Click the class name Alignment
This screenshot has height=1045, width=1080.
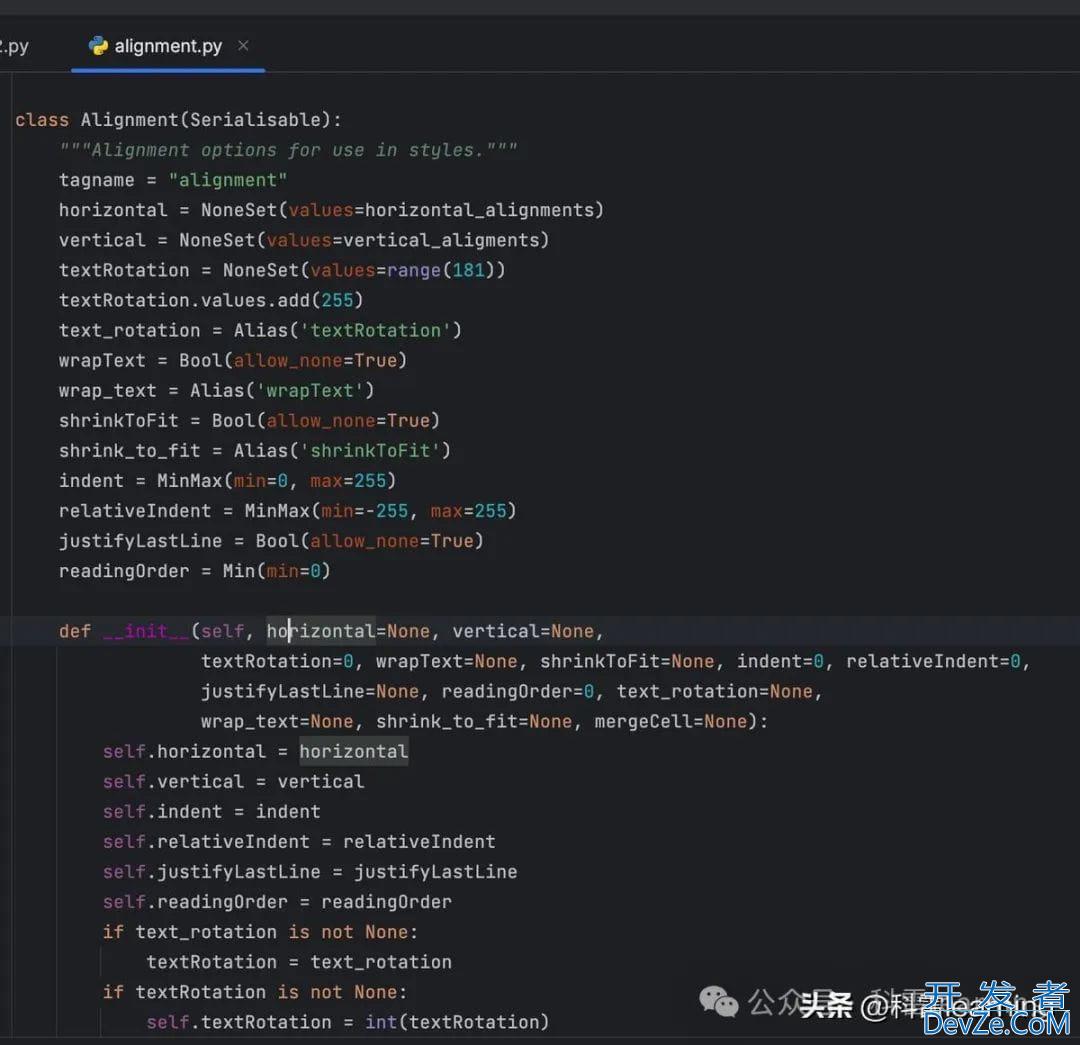pos(129,120)
